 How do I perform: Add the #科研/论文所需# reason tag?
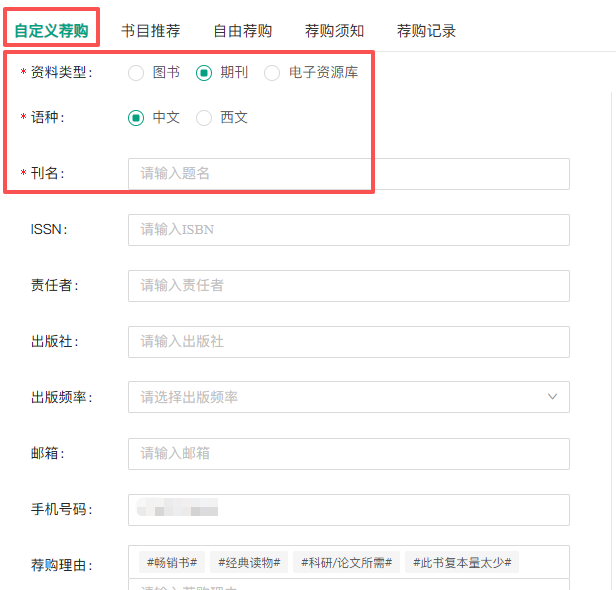click(347, 562)
